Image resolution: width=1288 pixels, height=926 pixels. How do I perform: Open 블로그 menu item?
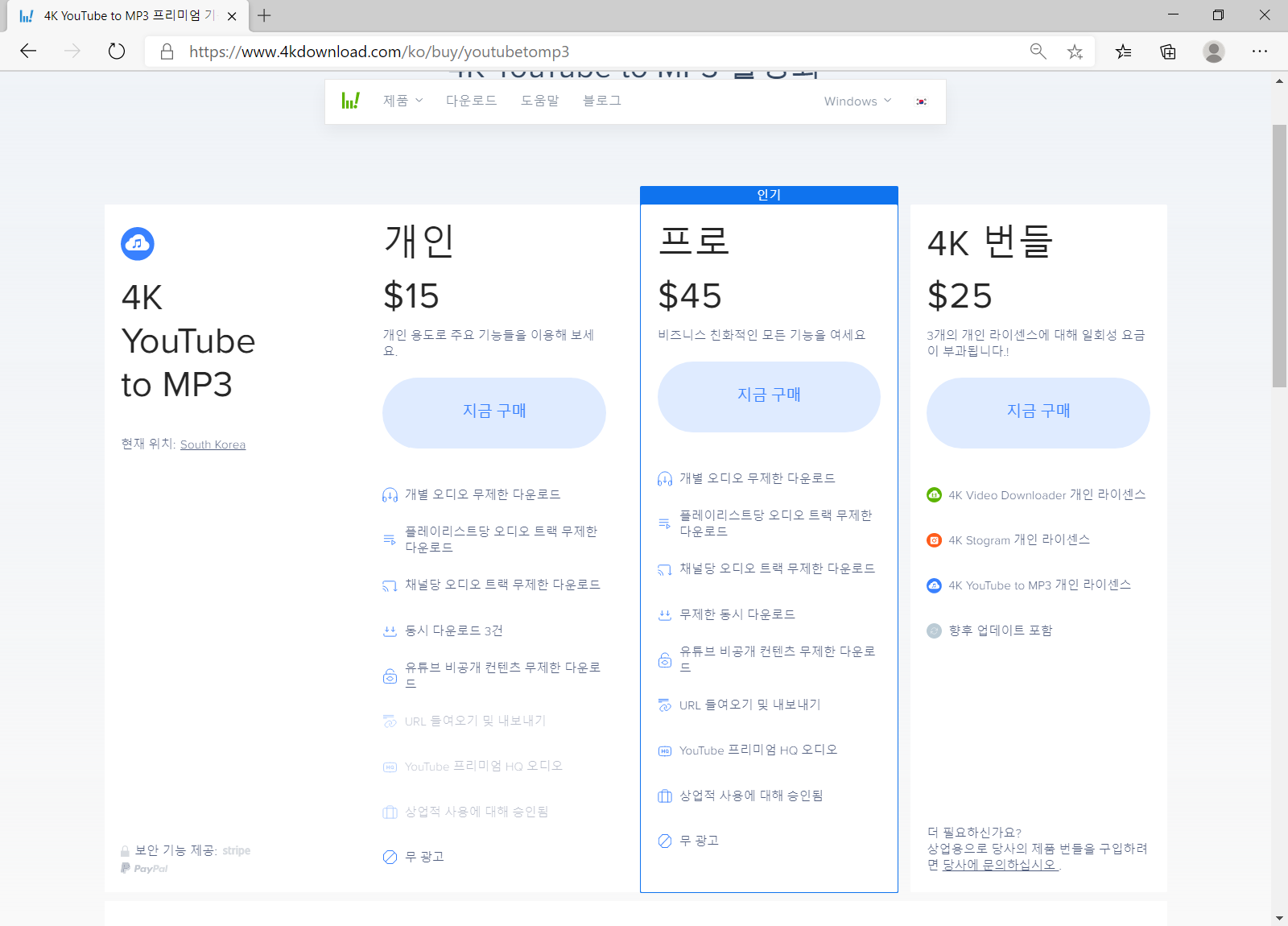pyautogui.click(x=602, y=101)
